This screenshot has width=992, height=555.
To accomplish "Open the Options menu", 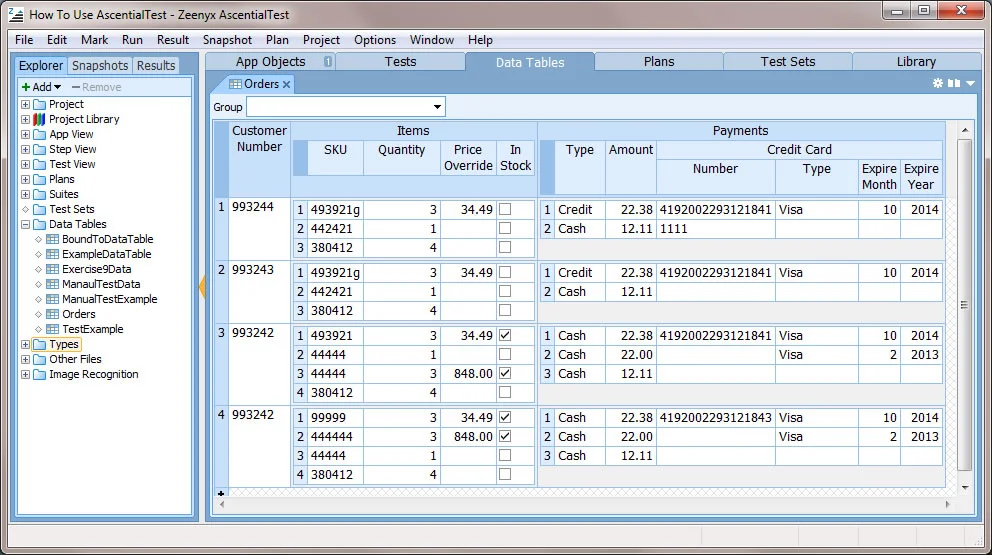I will (375, 39).
